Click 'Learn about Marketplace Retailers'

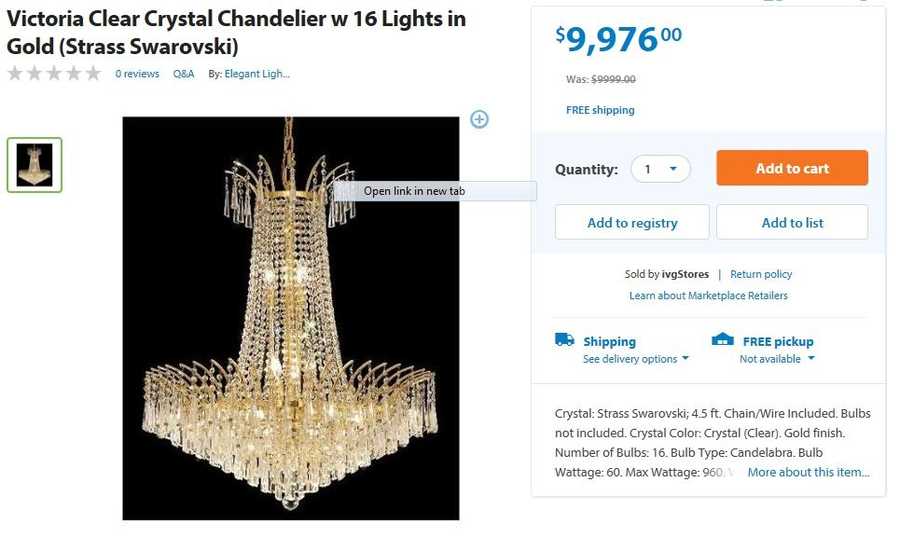[708, 296]
